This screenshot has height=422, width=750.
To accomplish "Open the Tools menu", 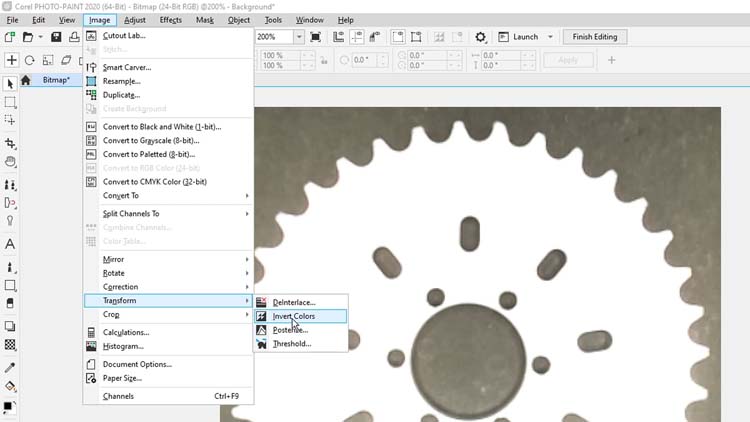I will pos(273,20).
